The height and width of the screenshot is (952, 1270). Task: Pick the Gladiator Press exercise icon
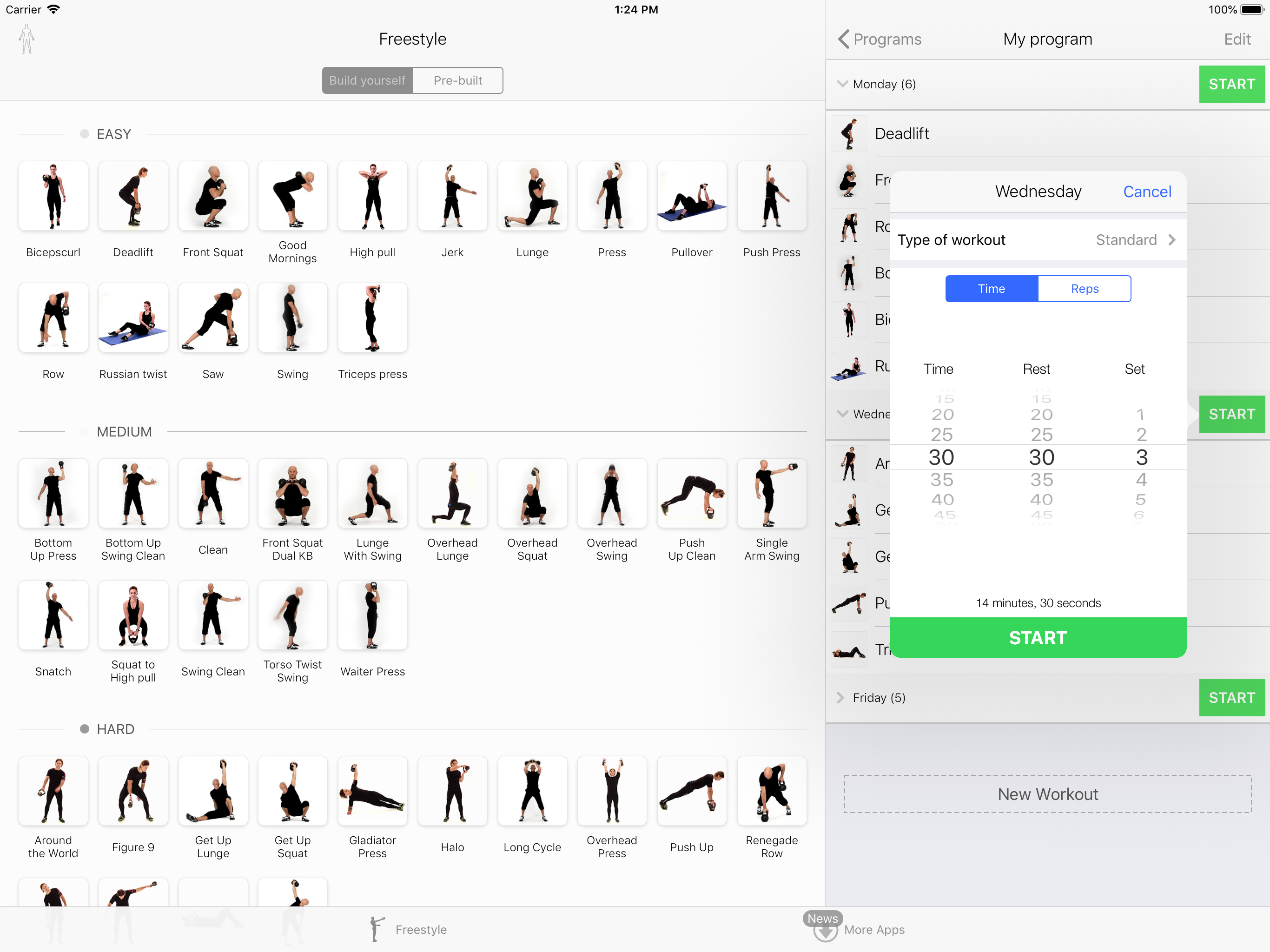pos(372,791)
